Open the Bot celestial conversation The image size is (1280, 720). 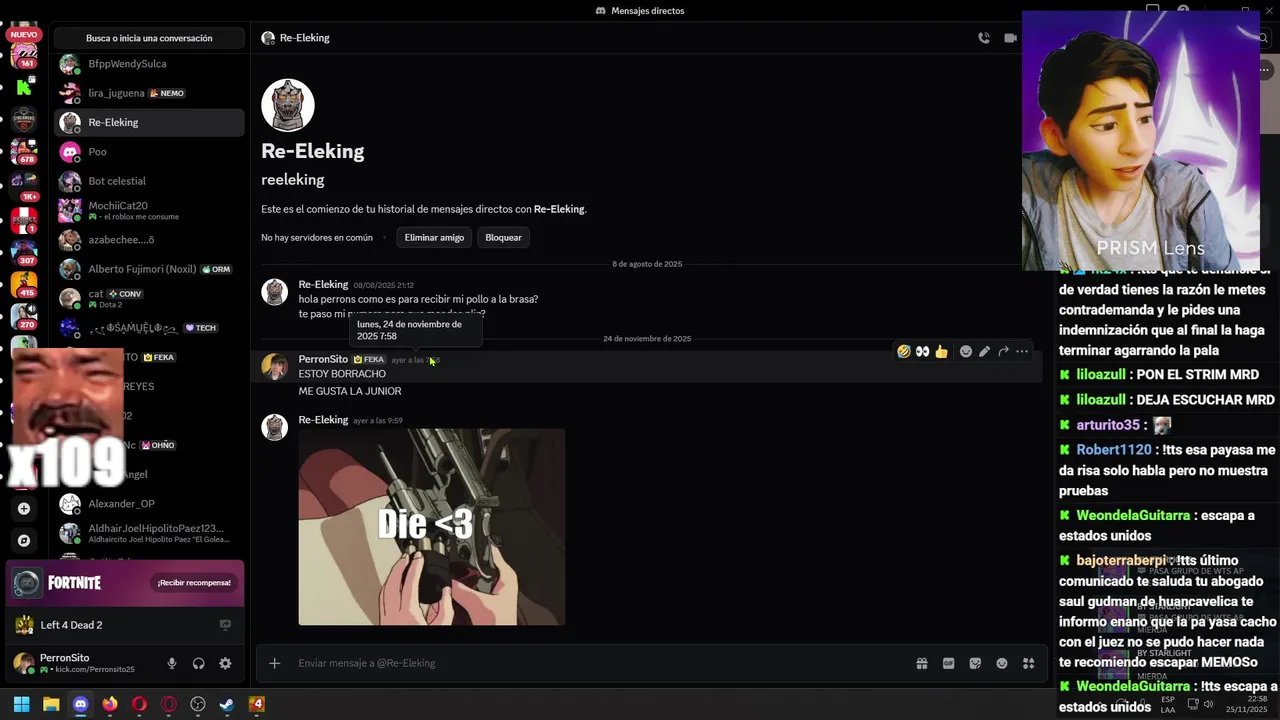point(149,181)
